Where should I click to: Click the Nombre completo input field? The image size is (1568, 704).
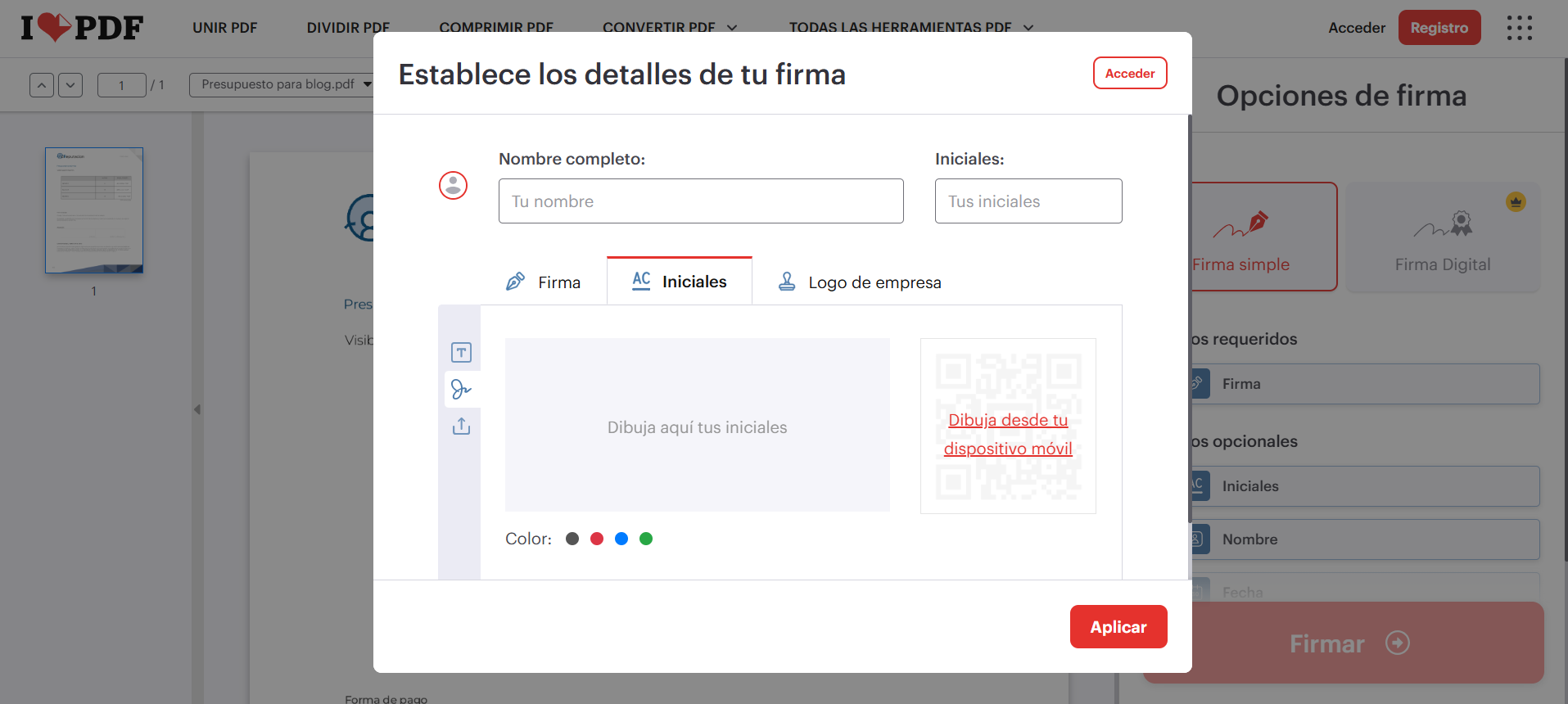pos(700,201)
